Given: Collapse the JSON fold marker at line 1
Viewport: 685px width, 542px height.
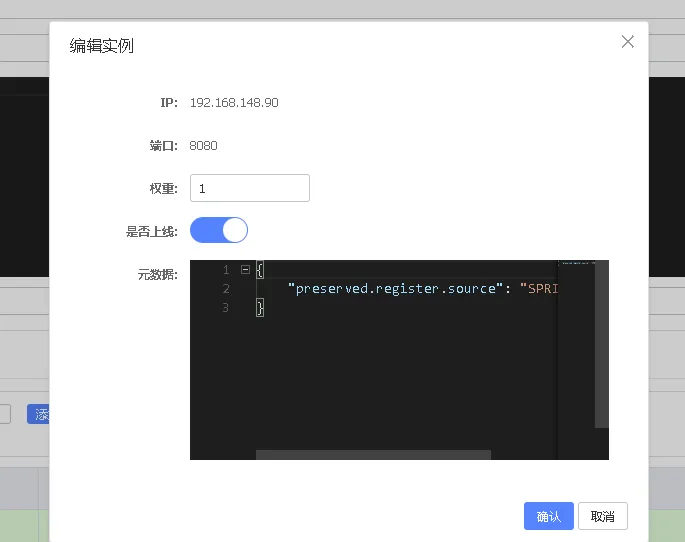Looking at the screenshot, I should [x=245, y=270].
